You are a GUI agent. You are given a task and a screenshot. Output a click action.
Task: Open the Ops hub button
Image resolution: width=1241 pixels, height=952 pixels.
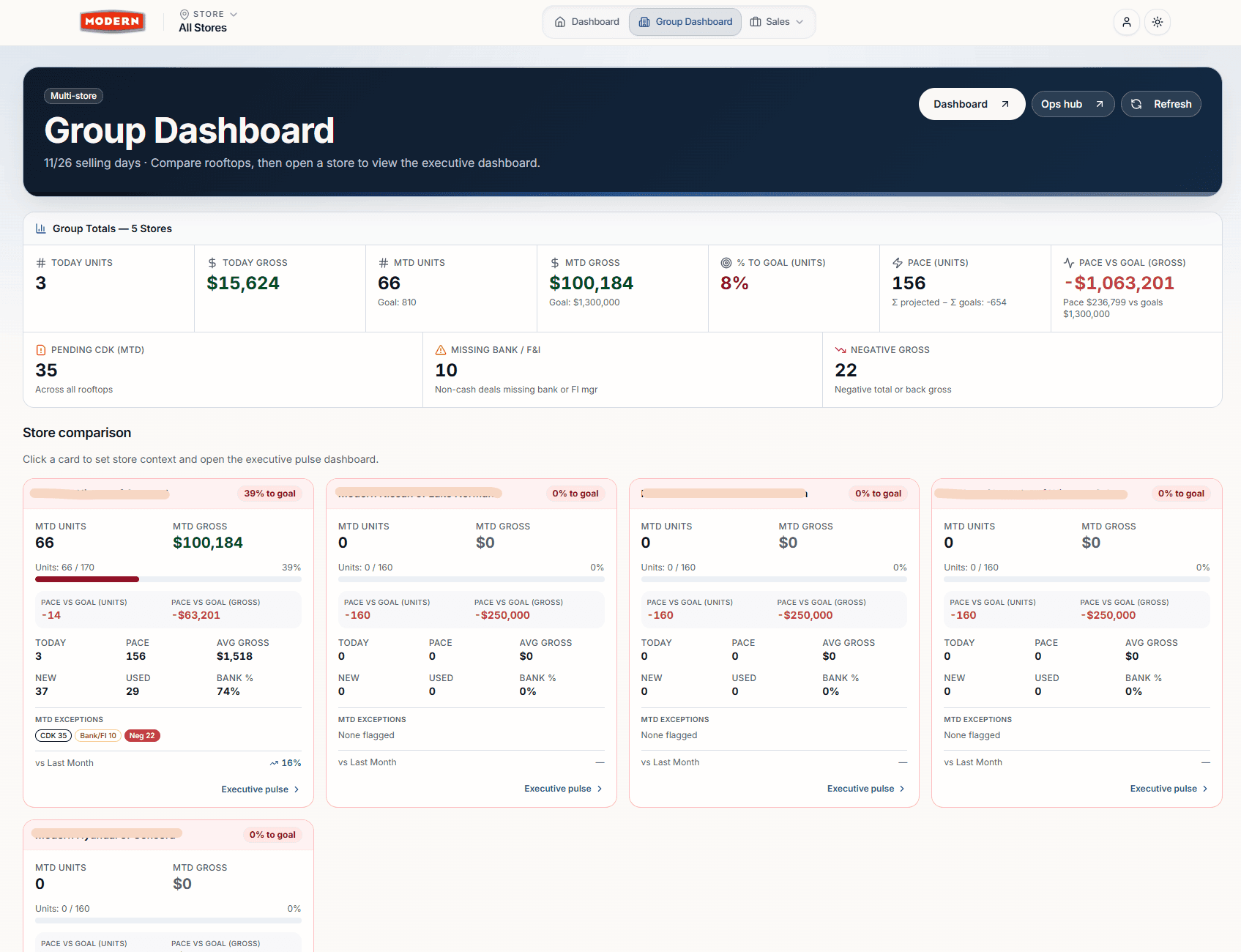[x=1073, y=104]
